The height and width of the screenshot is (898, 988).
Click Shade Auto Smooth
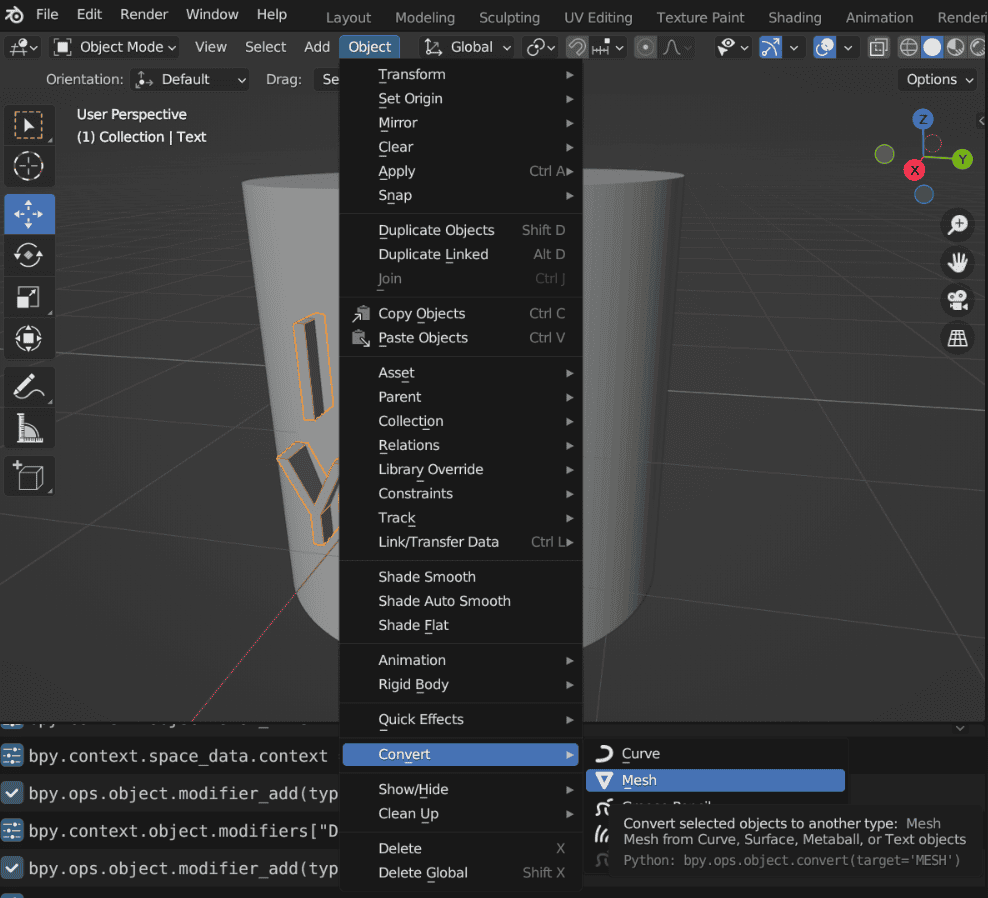[461, 601]
